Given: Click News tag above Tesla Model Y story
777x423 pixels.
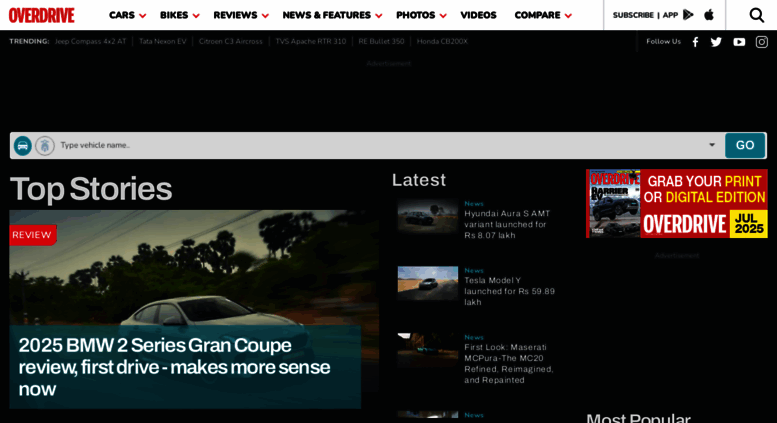Looking at the screenshot, I should click(474, 270).
